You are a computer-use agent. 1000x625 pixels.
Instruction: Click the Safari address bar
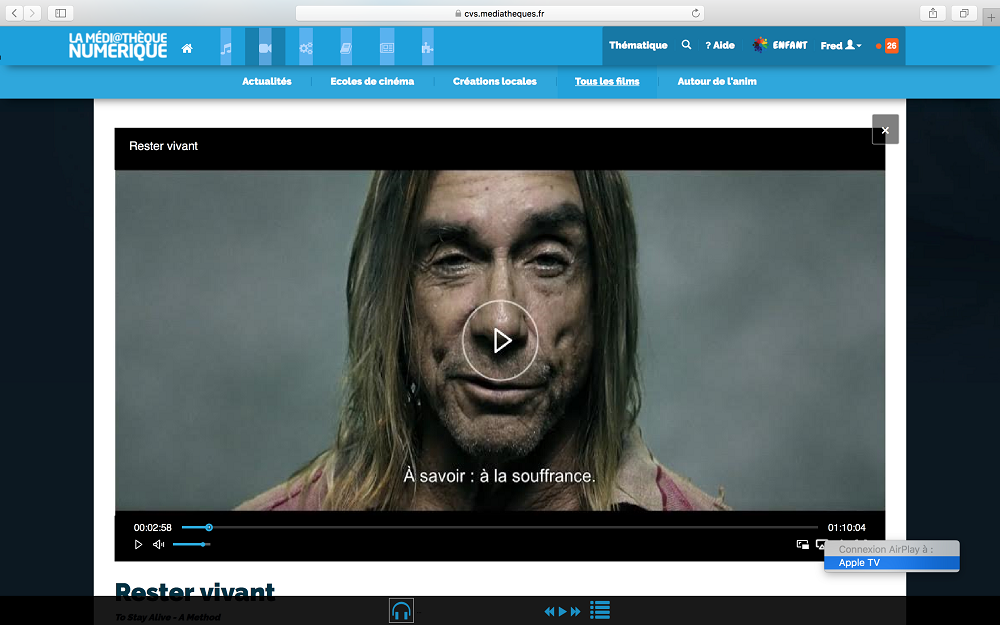500,13
